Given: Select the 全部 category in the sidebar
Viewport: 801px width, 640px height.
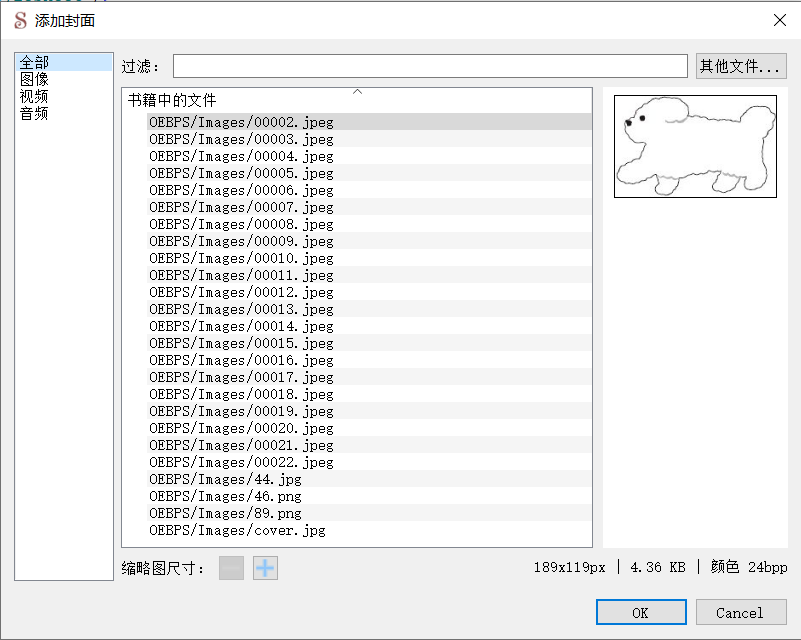Looking at the screenshot, I should (x=32, y=61).
